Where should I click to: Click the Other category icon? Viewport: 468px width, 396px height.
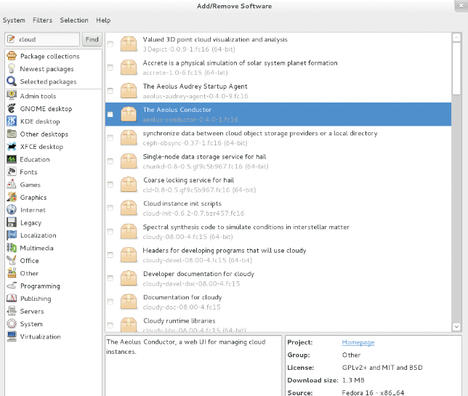pos(12,273)
